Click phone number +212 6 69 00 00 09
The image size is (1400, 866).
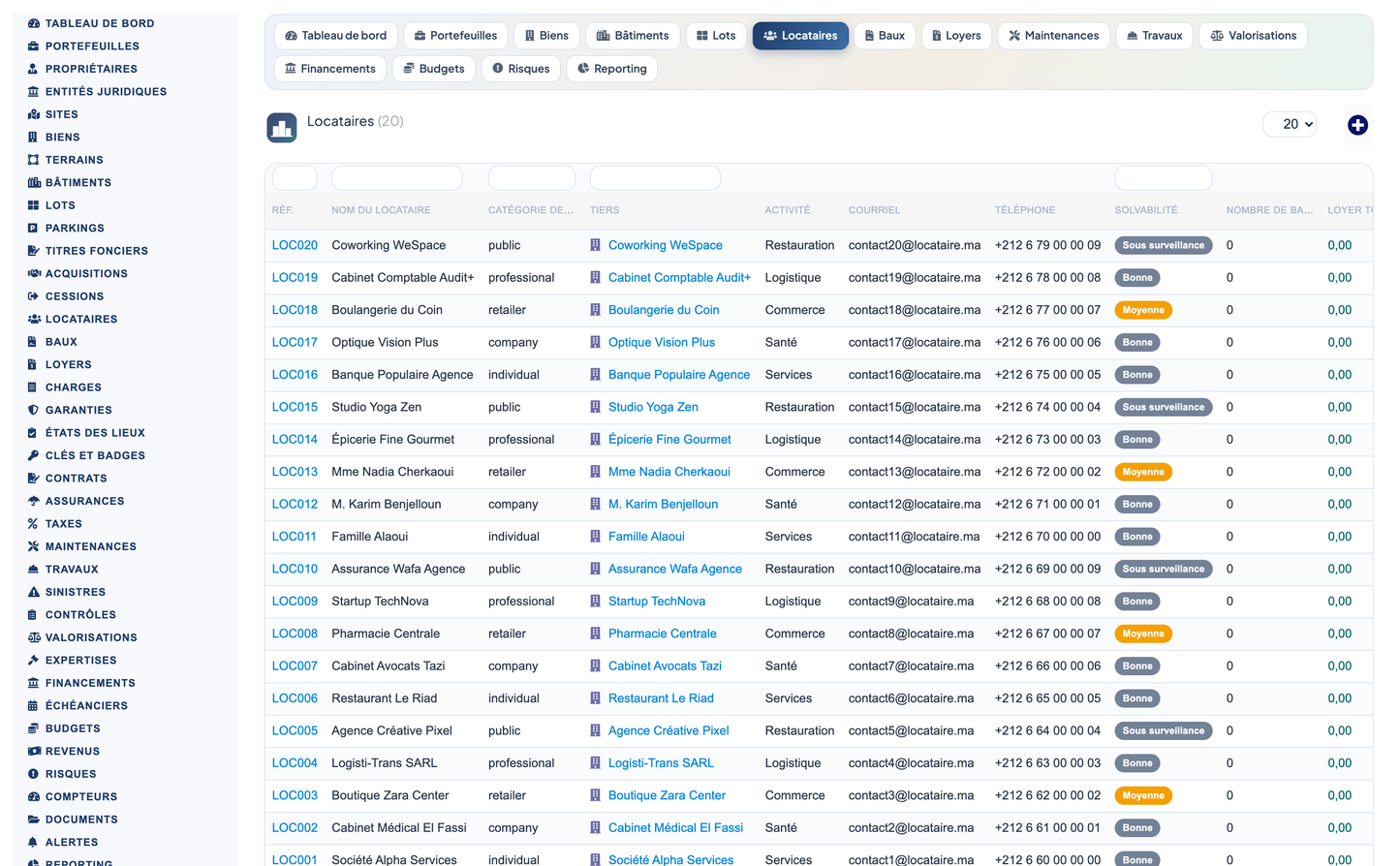tap(1047, 570)
